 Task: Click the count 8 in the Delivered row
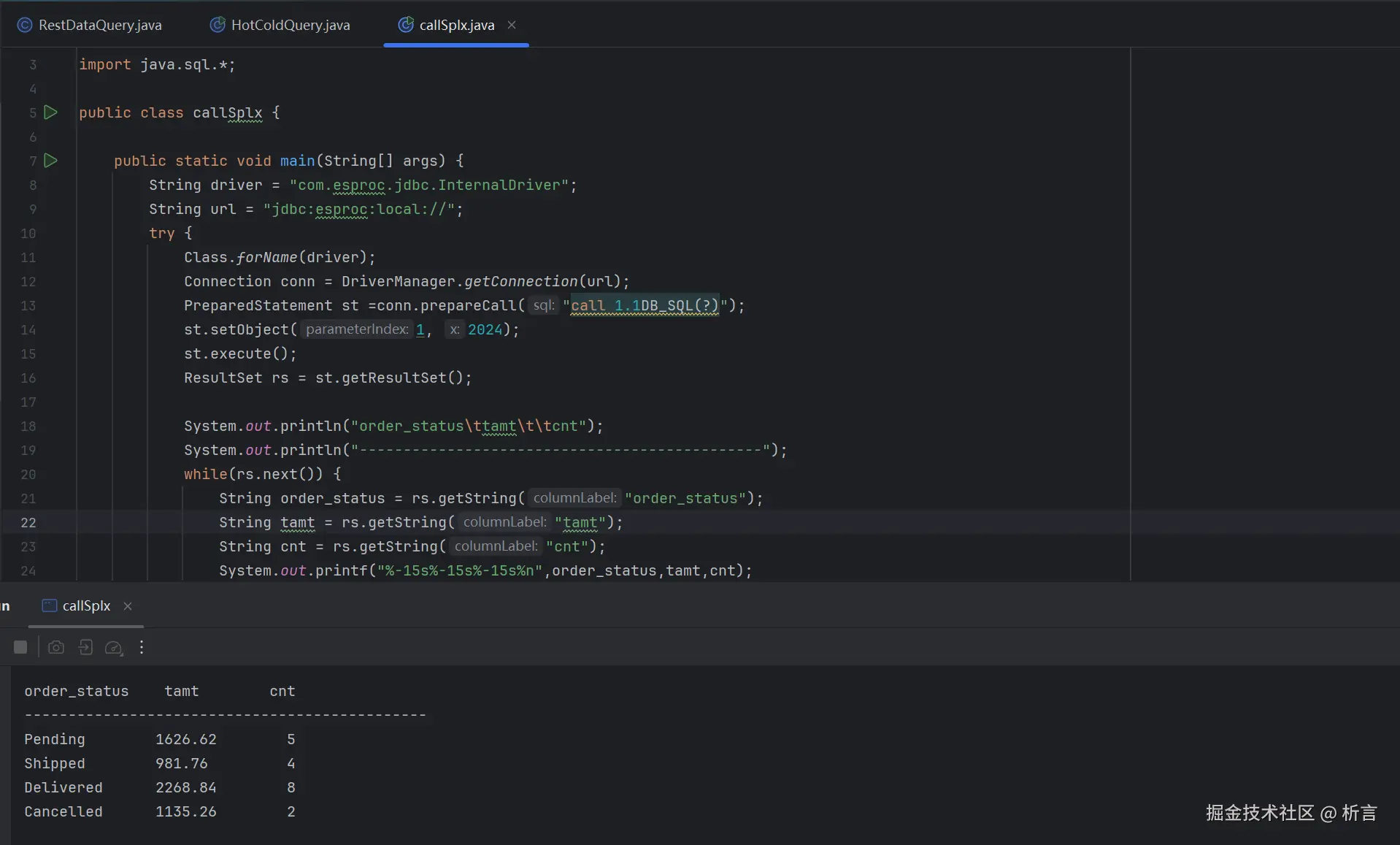click(x=291, y=787)
